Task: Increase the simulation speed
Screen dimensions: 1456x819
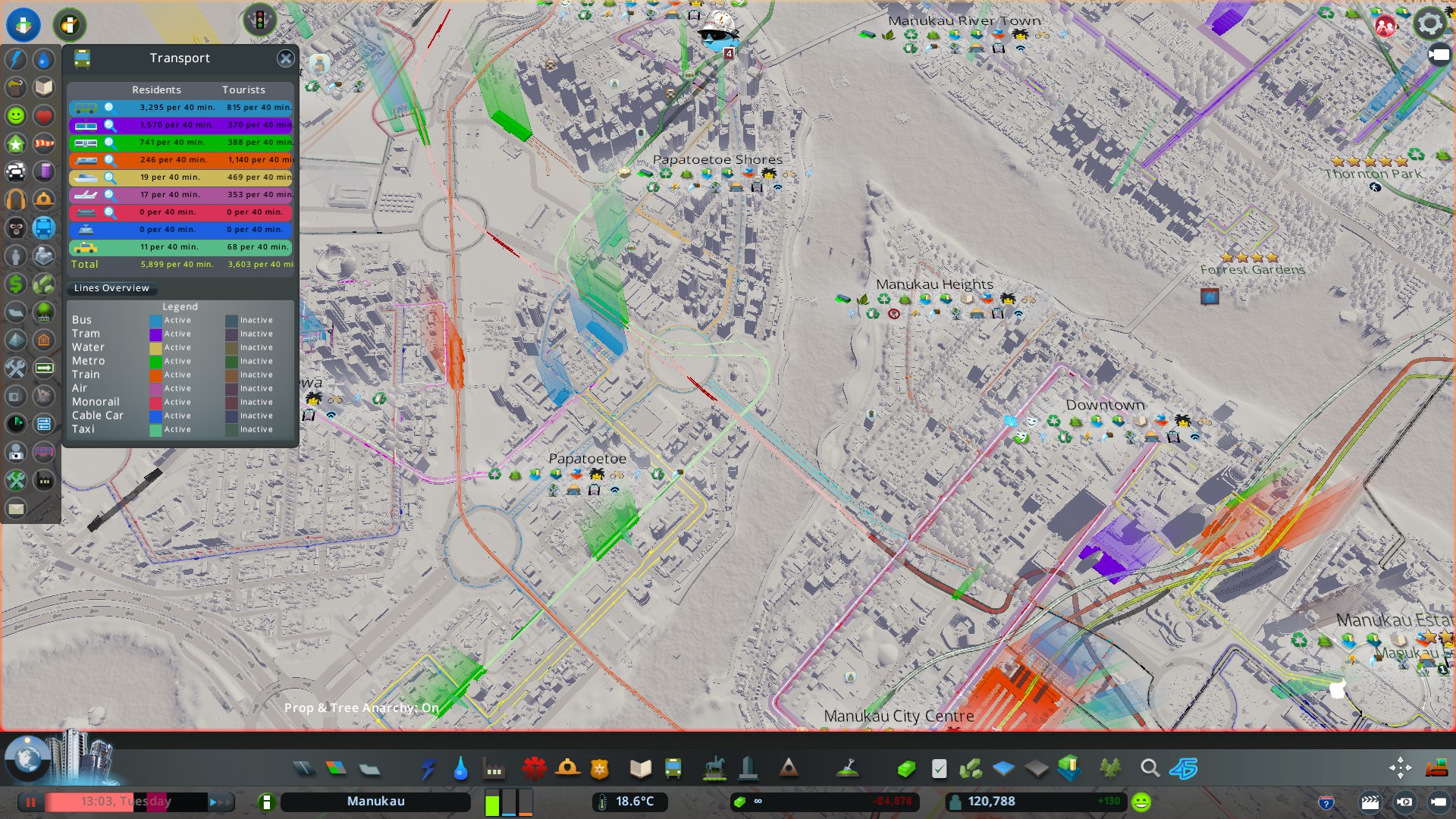Action: (x=221, y=802)
